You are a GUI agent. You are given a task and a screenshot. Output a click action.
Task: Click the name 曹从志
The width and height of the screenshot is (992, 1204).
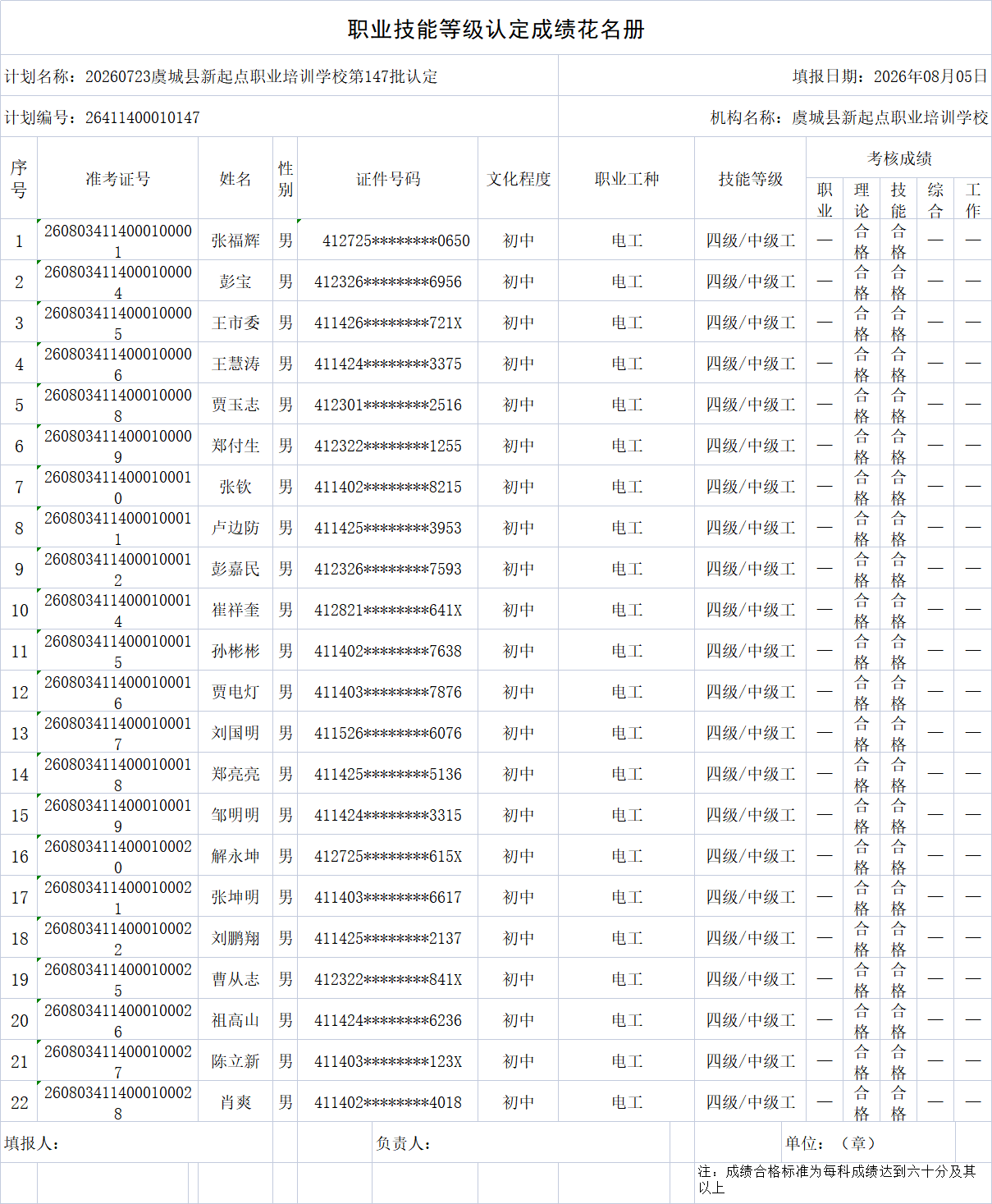(235, 979)
